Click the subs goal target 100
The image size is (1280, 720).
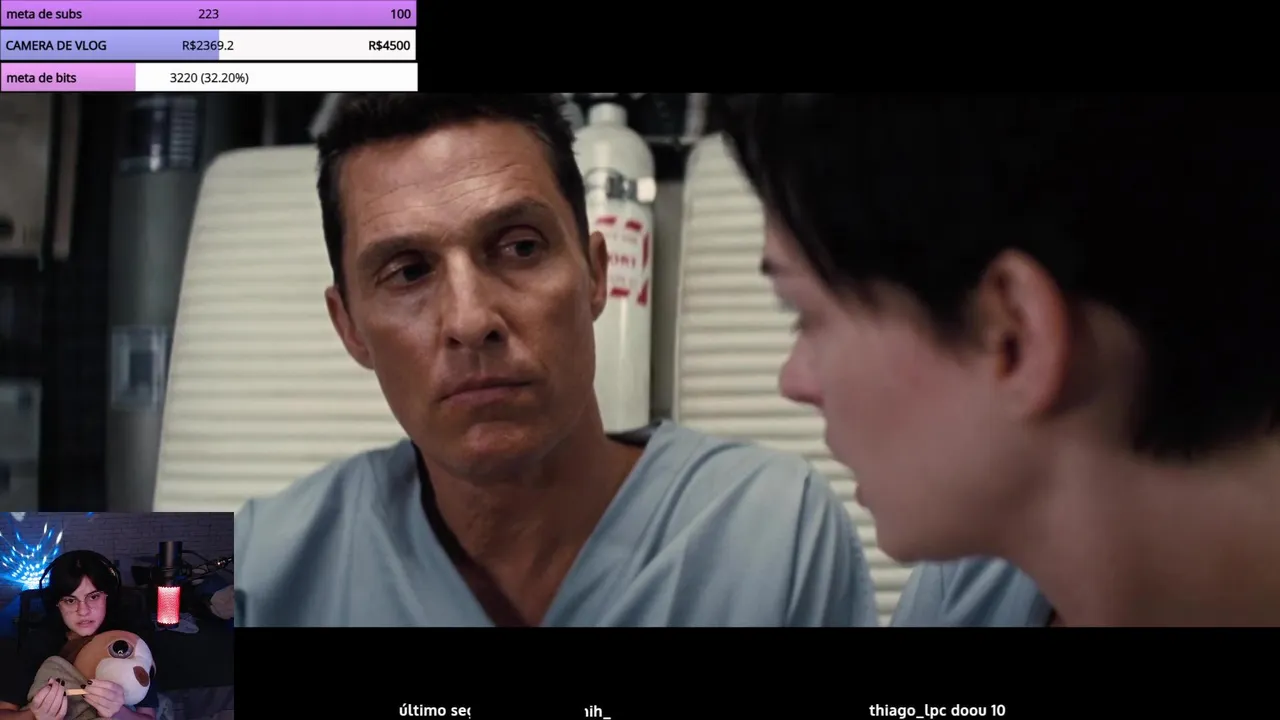[x=400, y=14]
